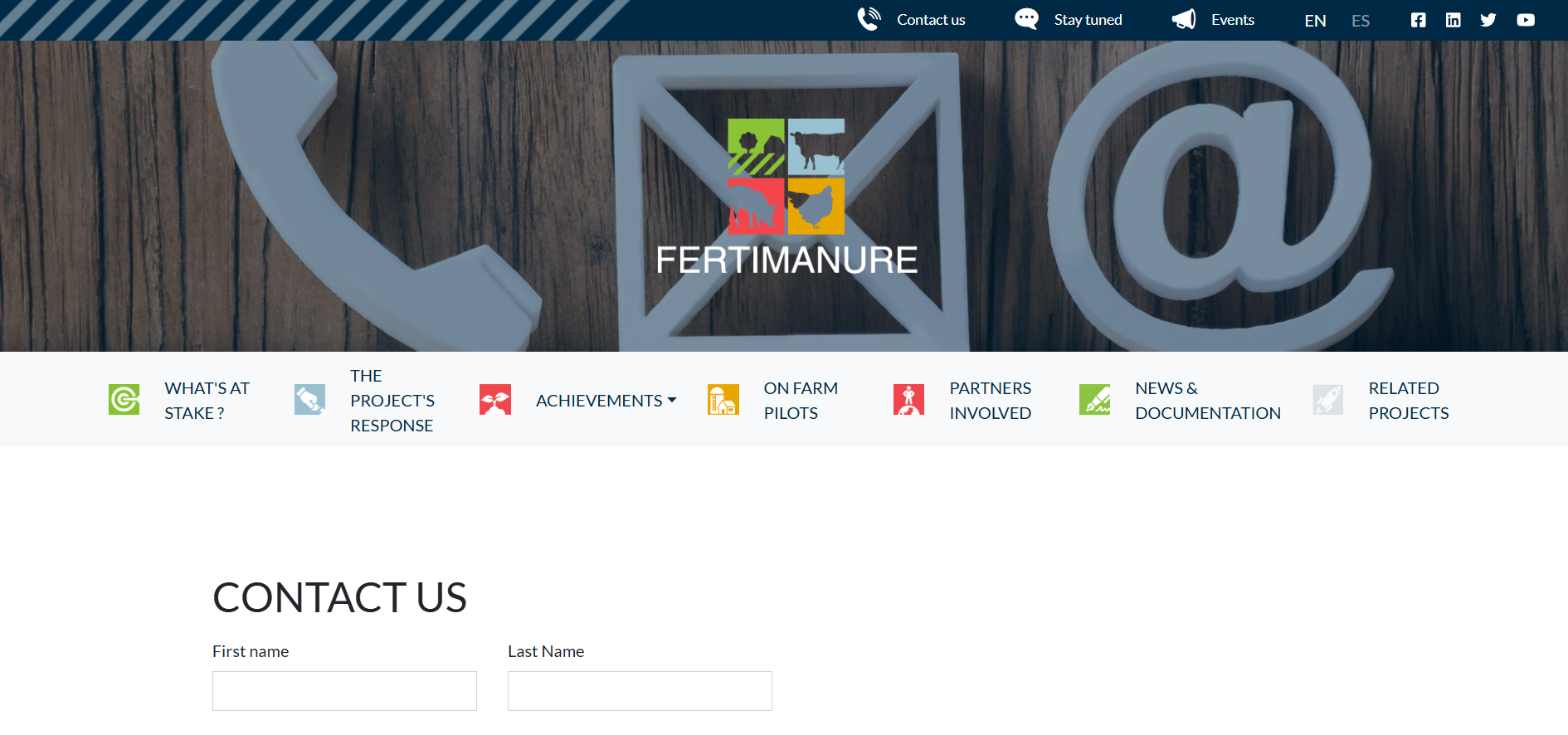This screenshot has width=1568, height=735.
Task: Expand the Achievements dropdown menu
Action: (x=606, y=401)
